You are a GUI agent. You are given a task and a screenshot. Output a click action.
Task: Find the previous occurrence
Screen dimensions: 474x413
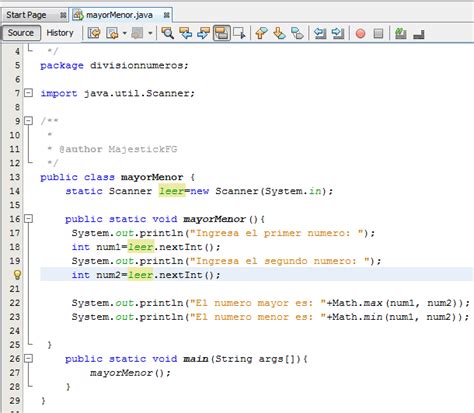tap(185, 33)
